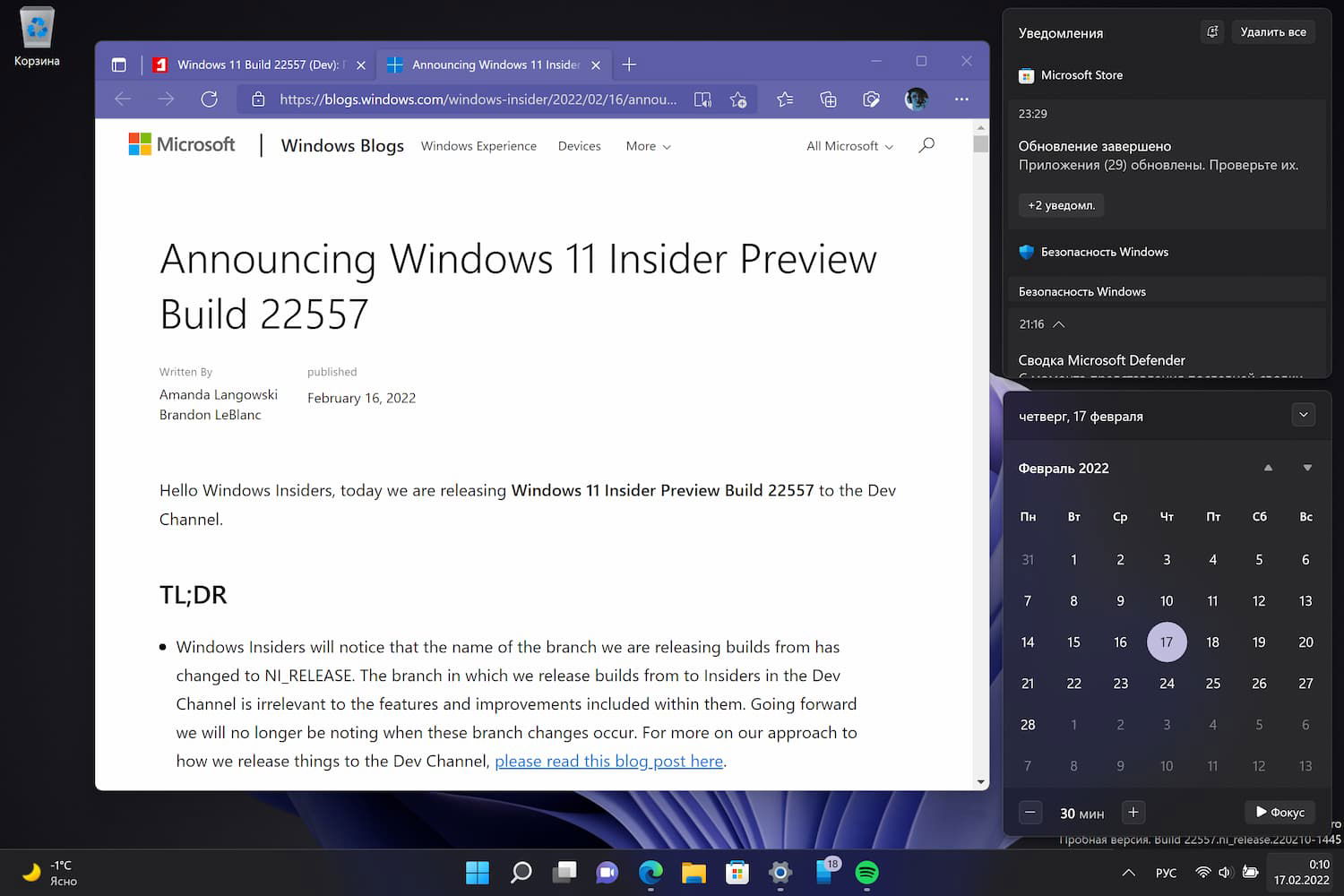
Task: Open the Microsoft Store notification header
Action: [1071, 75]
